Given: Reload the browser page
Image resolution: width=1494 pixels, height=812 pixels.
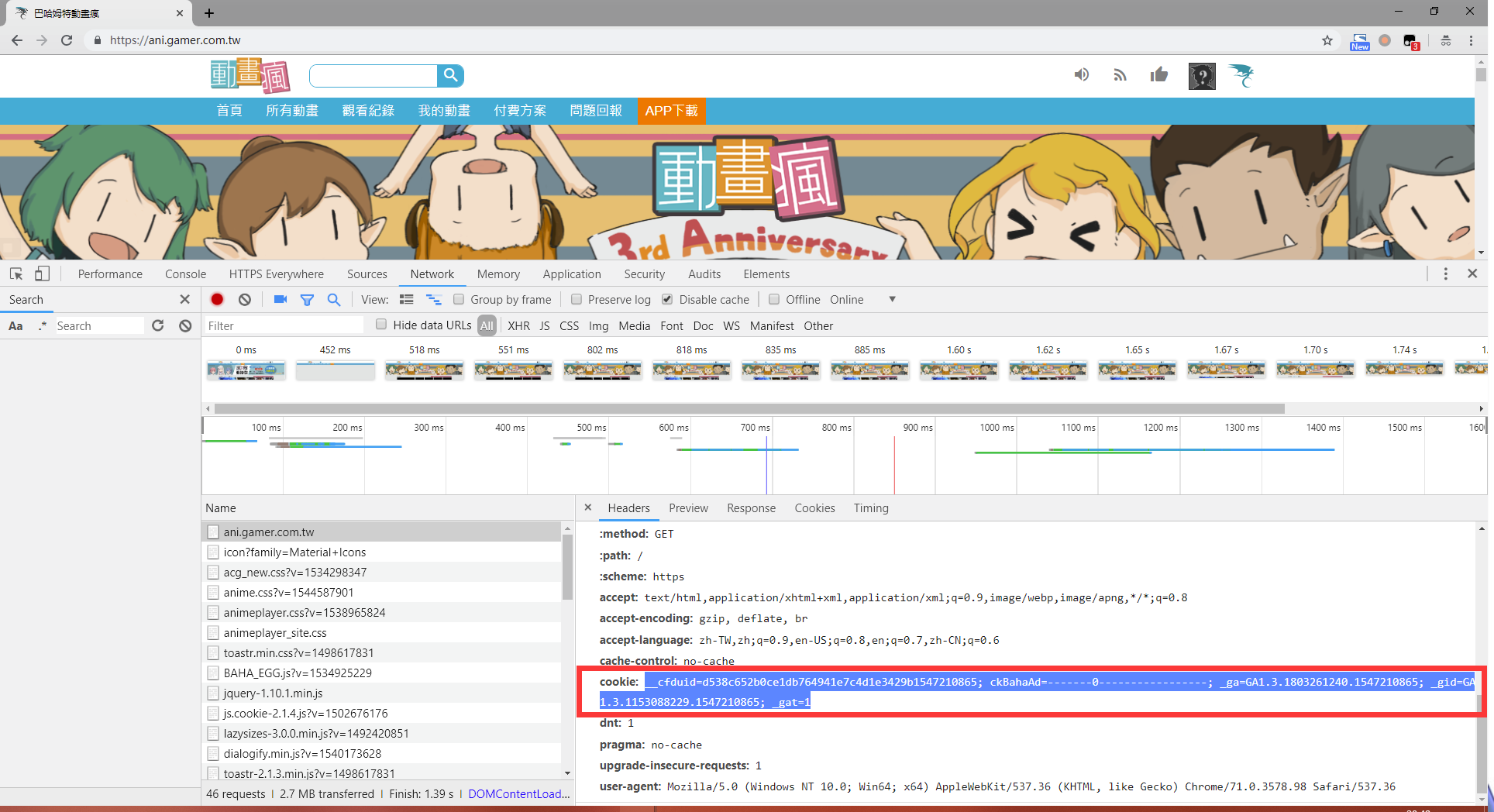Looking at the screenshot, I should tap(67, 40).
